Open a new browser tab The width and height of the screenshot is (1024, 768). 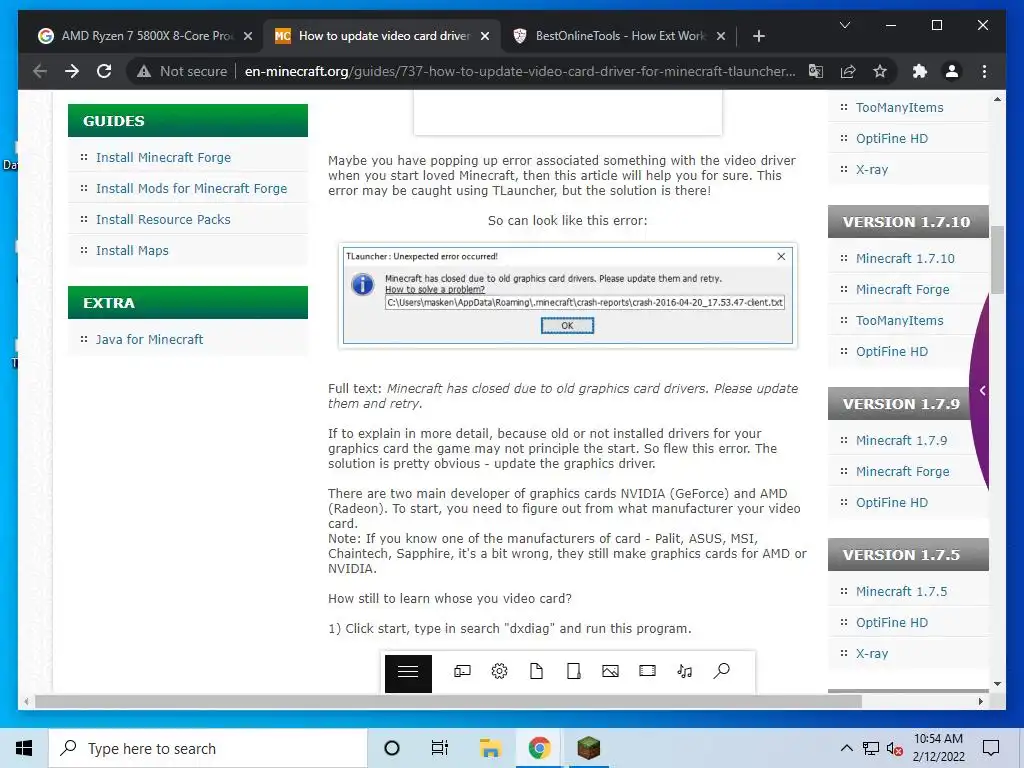[758, 36]
